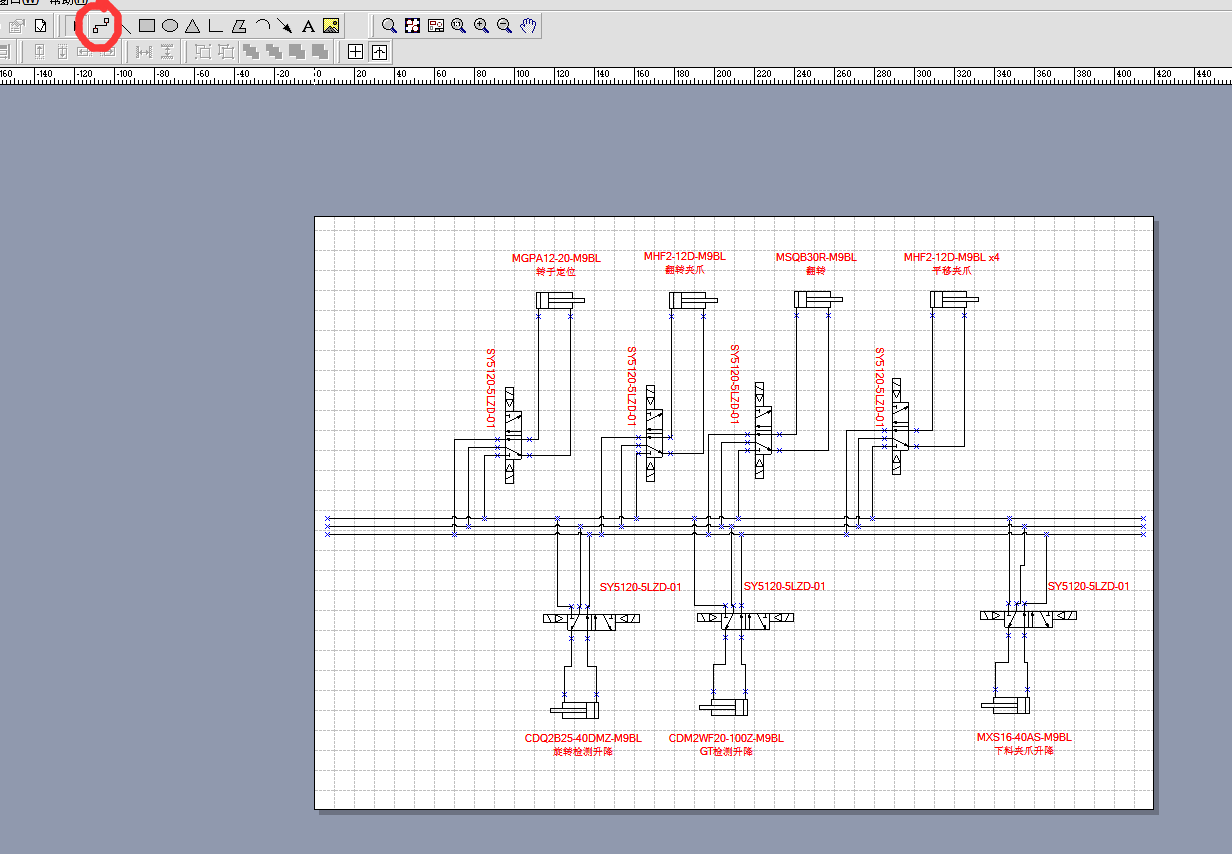Click the four-squares fit view icon
The width and height of the screenshot is (1232, 854).
[x=412, y=26]
